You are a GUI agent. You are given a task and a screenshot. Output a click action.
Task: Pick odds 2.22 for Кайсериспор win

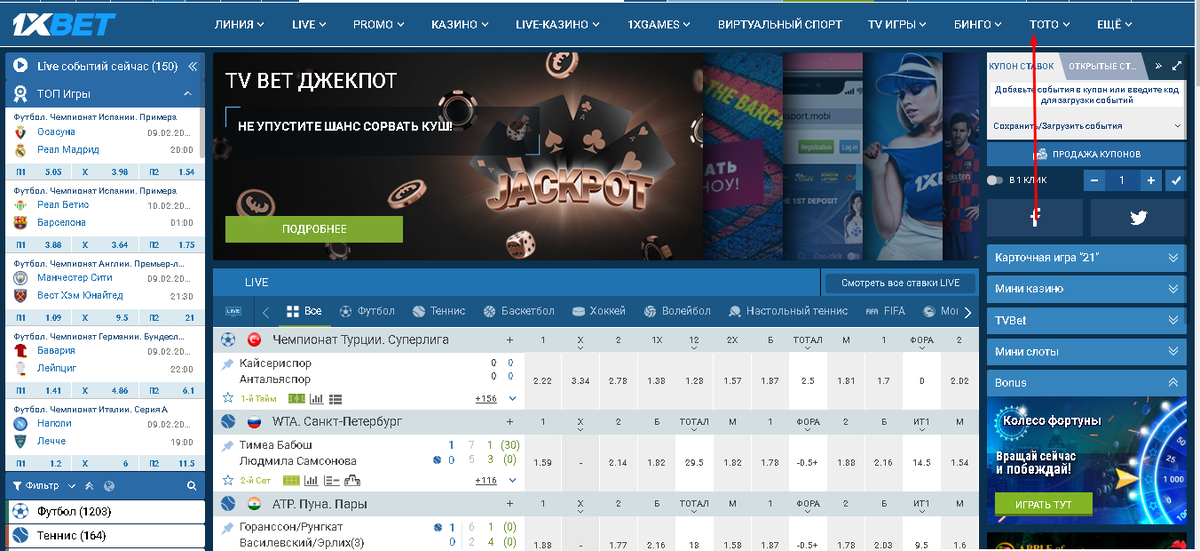point(543,381)
